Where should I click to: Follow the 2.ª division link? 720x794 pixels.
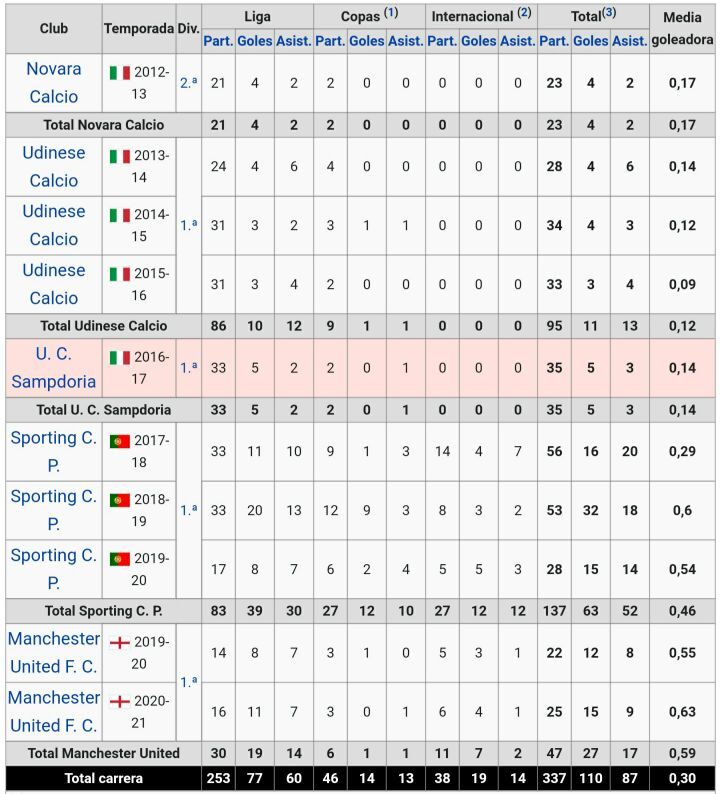[x=188, y=83]
